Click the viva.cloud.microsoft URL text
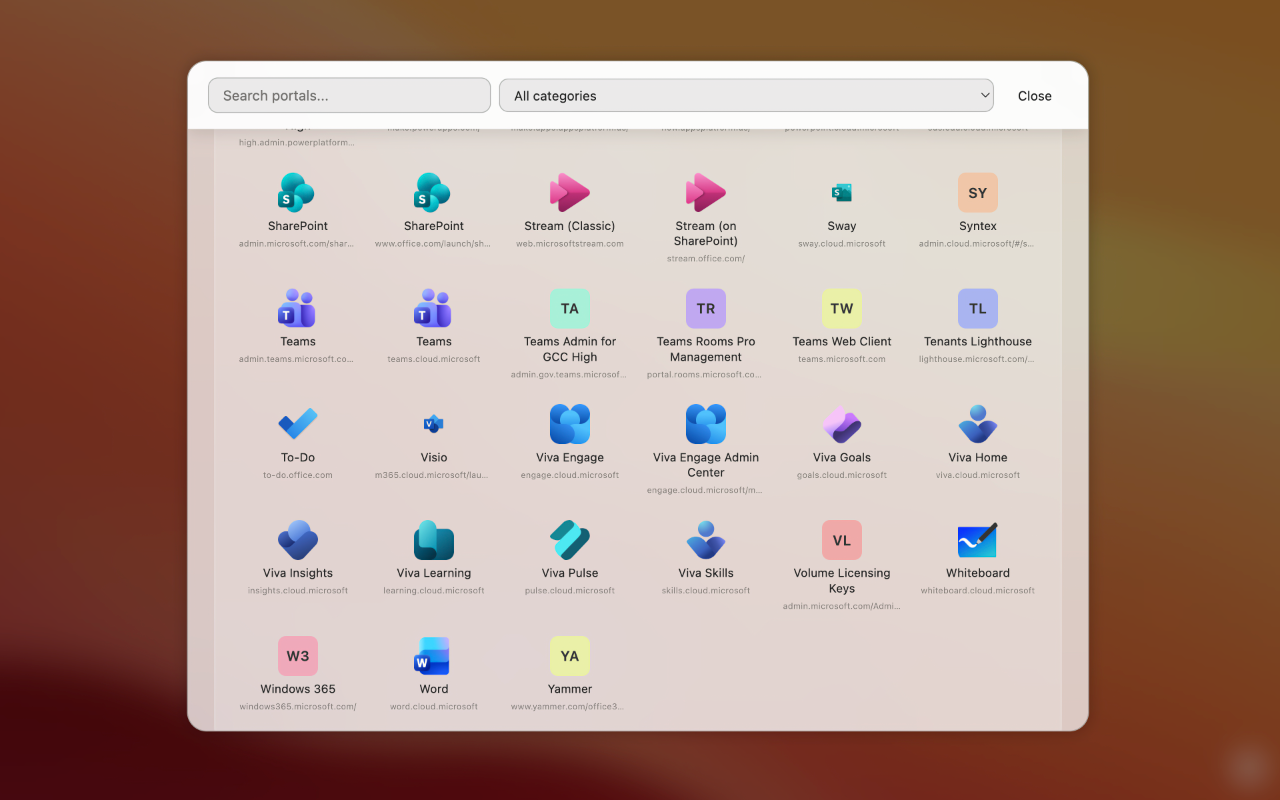1280x800 pixels. click(978, 475)
